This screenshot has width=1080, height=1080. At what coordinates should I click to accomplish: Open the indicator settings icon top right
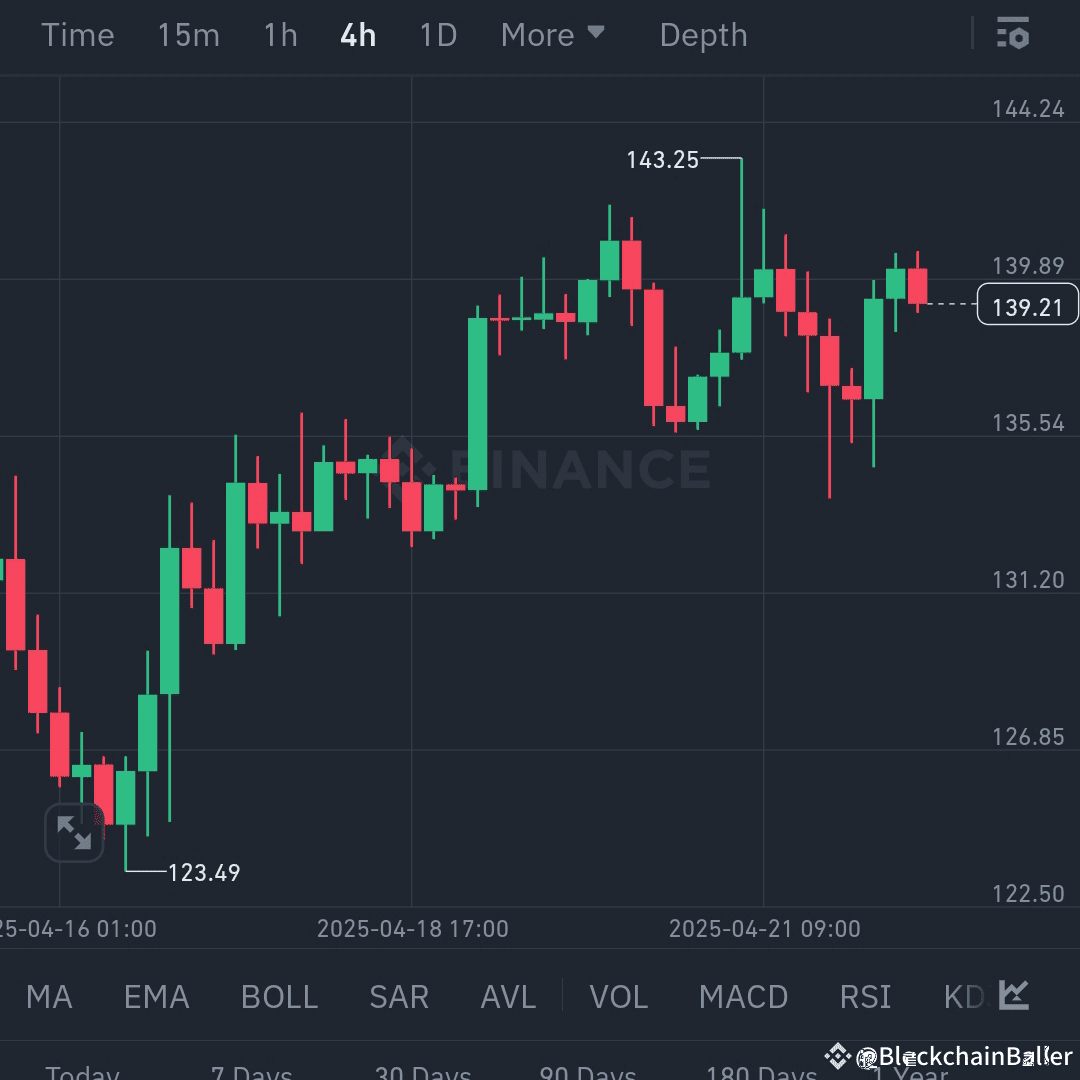(x=1014, y=35)
